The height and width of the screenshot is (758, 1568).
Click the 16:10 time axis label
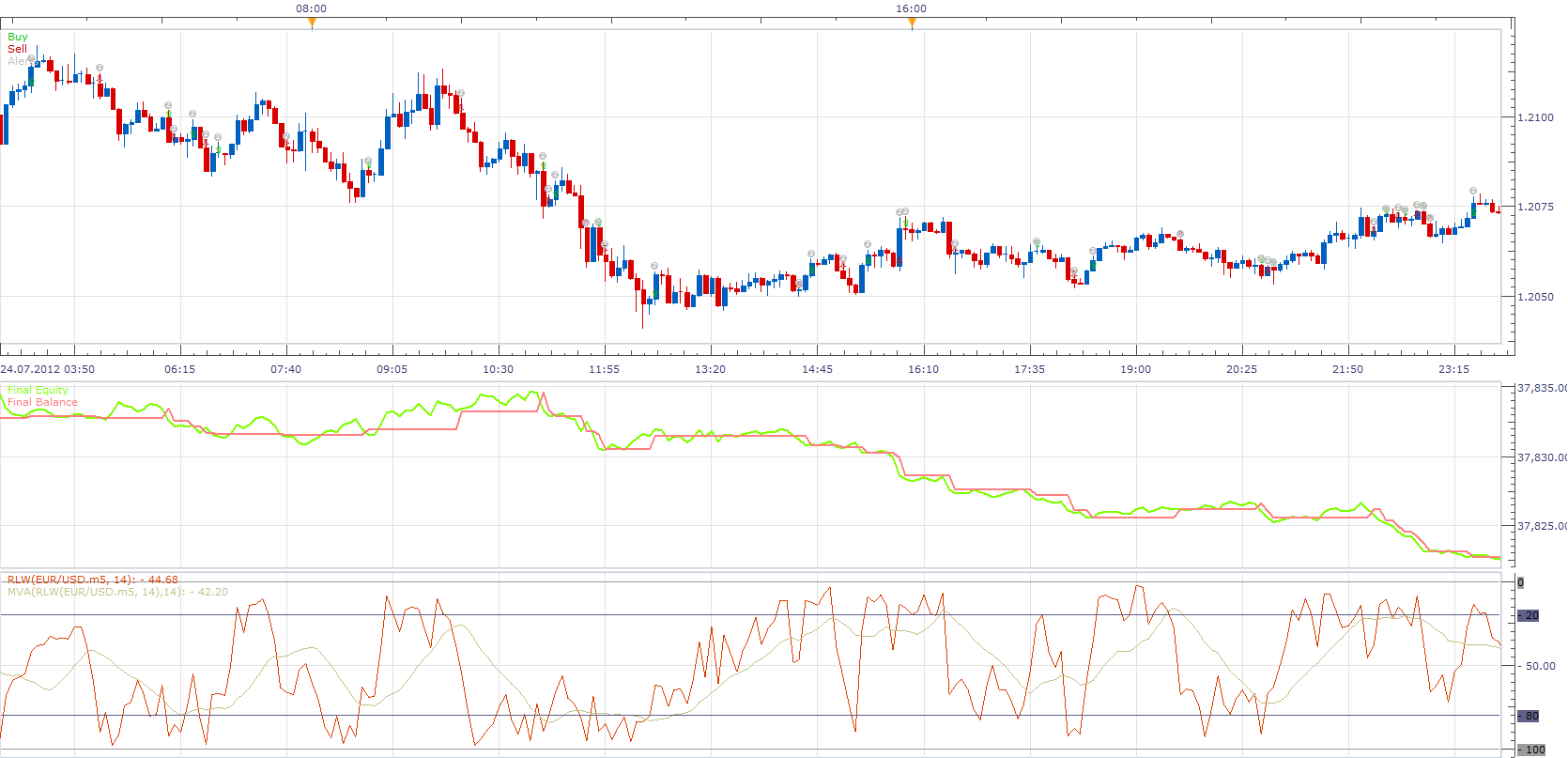pos(924,369)
